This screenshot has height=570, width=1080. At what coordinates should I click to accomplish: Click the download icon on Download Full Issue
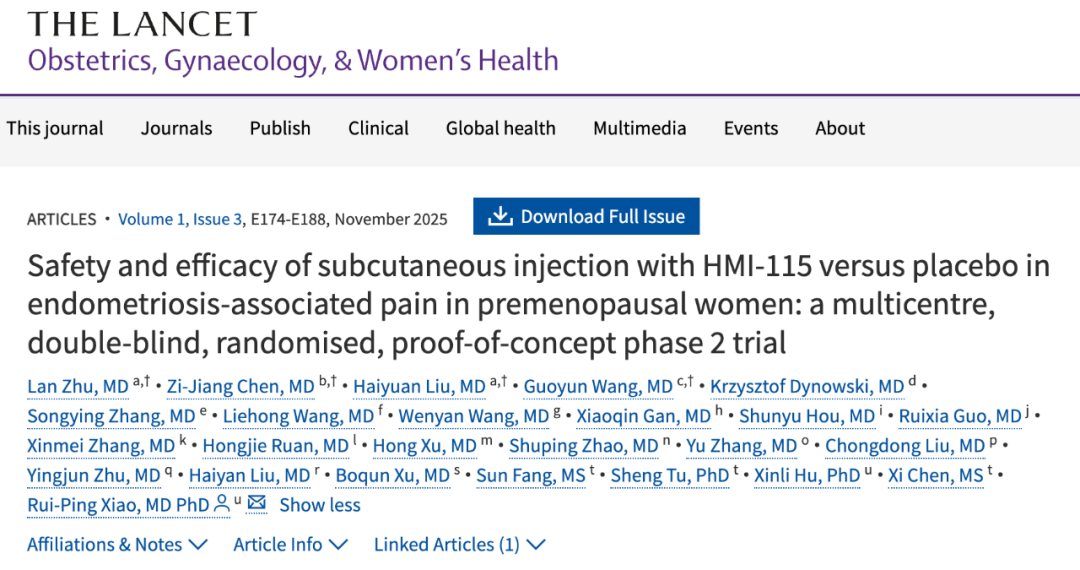click(500, 217)
